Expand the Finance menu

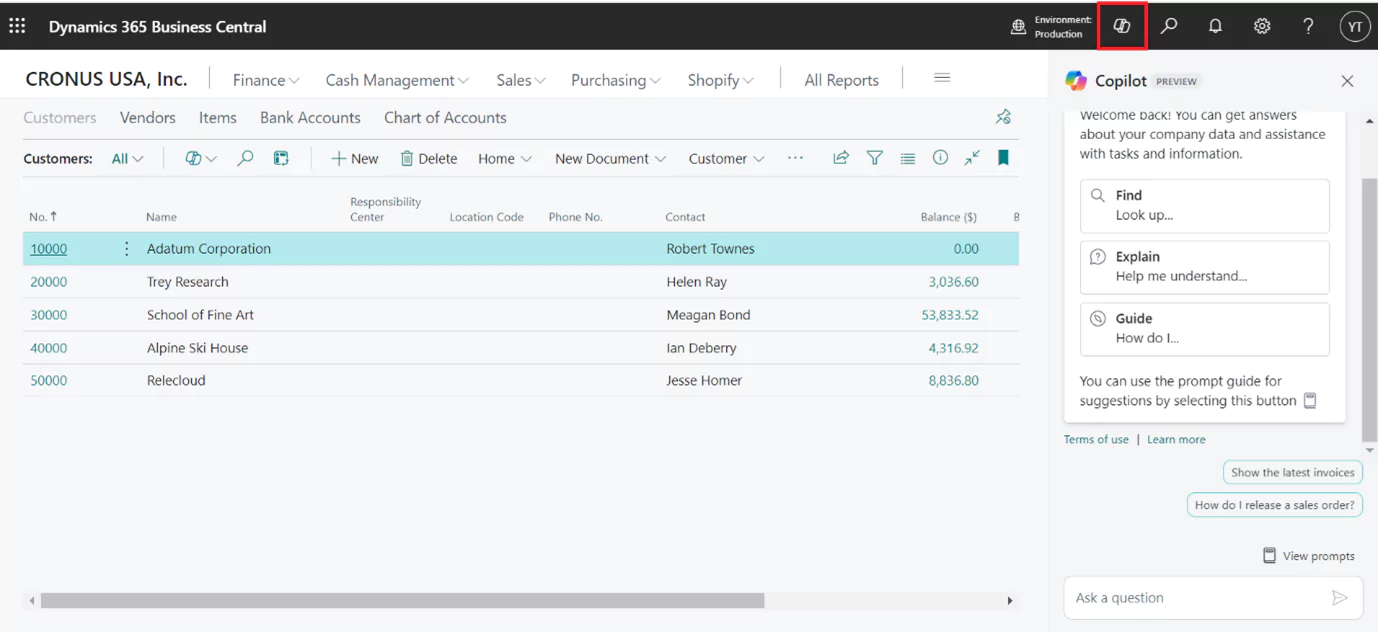pyautogui.click(x=266, y=80)
